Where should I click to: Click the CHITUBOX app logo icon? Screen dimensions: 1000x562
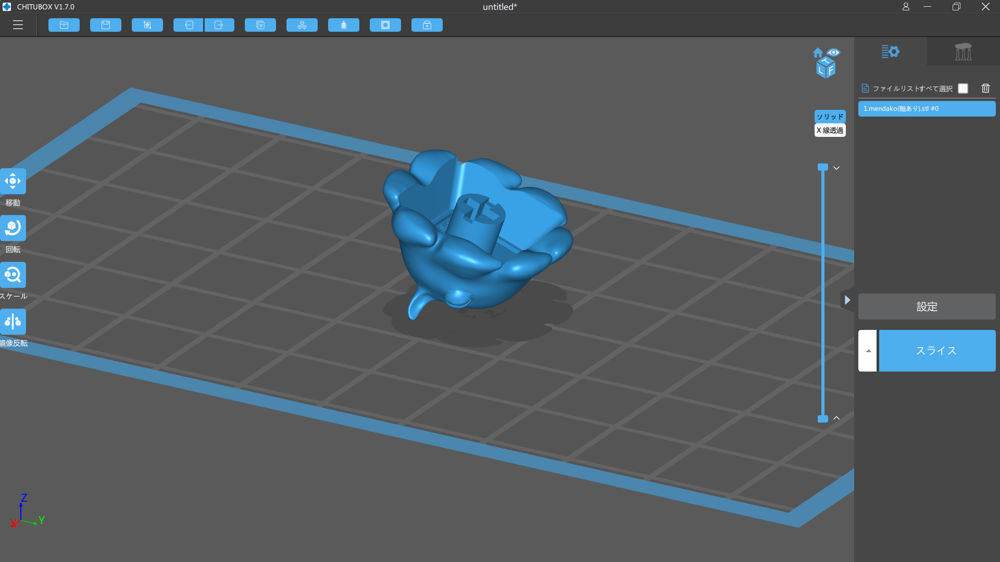click(6, 6)
